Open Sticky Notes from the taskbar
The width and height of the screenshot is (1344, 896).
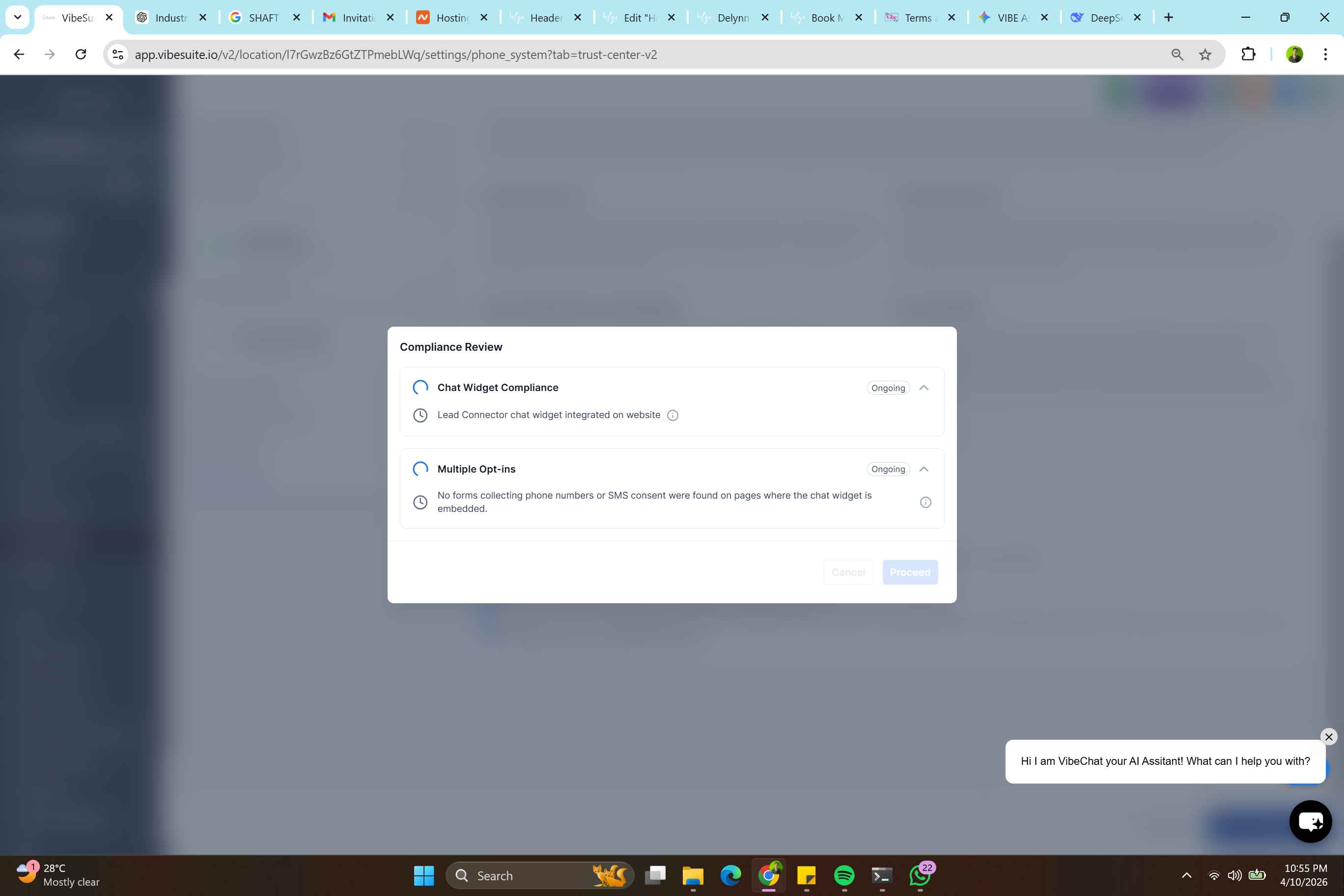[806, 875]
